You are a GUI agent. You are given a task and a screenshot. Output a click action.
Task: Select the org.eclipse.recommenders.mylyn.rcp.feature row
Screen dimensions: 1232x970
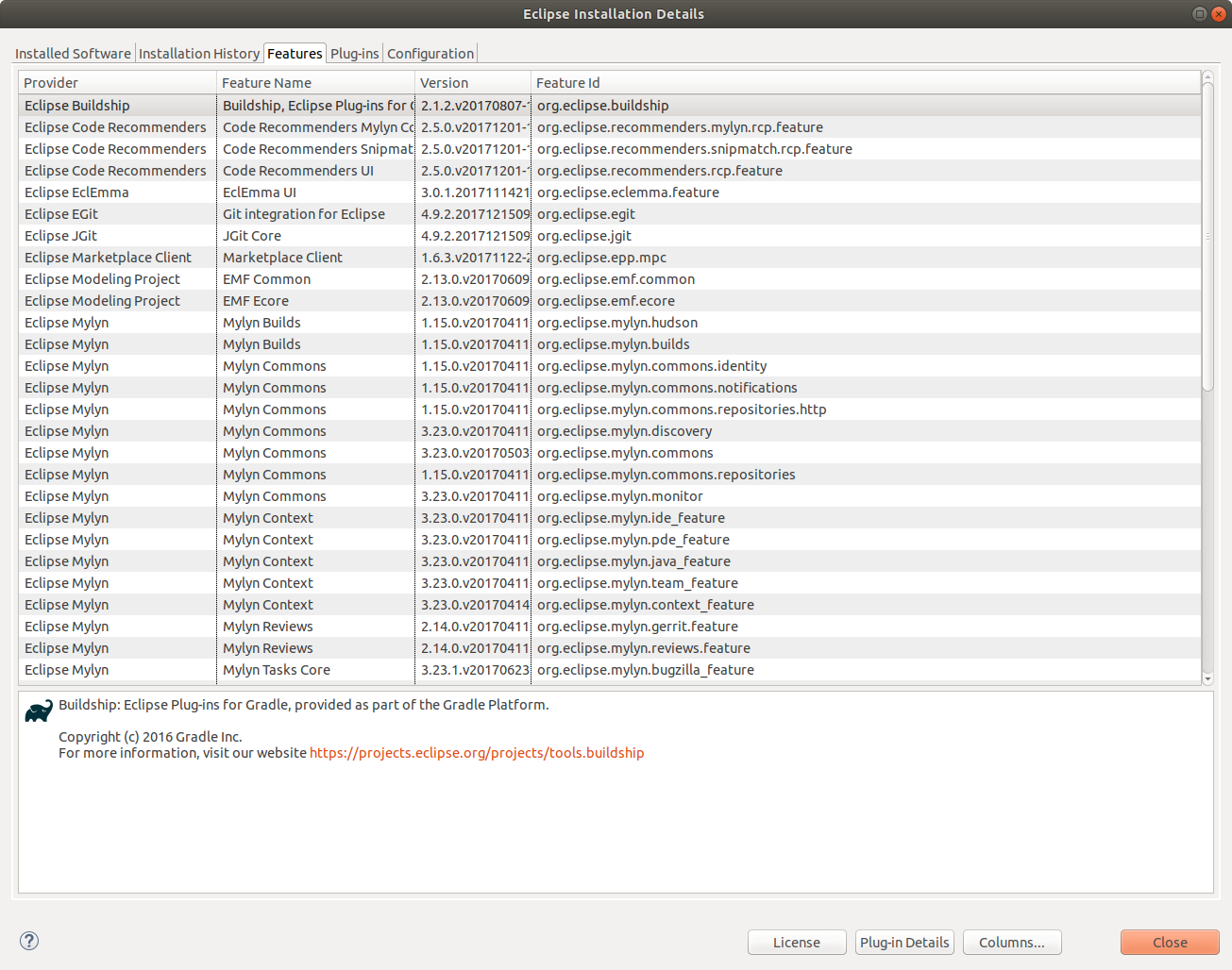[x=610, y=127]
